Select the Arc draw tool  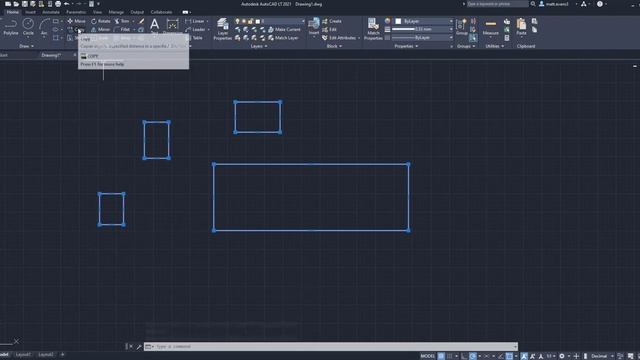point(44,27)
